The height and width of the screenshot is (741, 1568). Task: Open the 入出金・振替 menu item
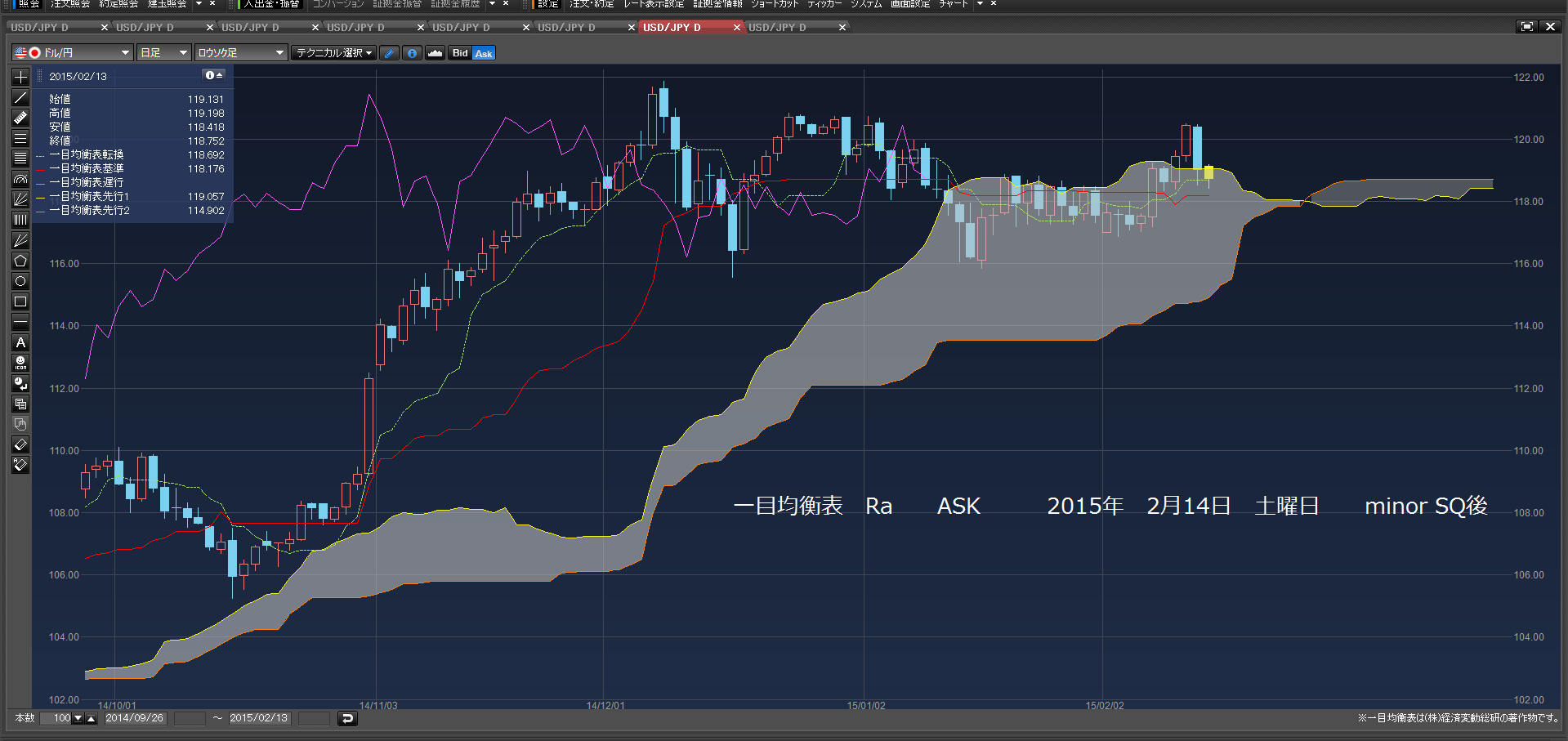tap(271, 4)
